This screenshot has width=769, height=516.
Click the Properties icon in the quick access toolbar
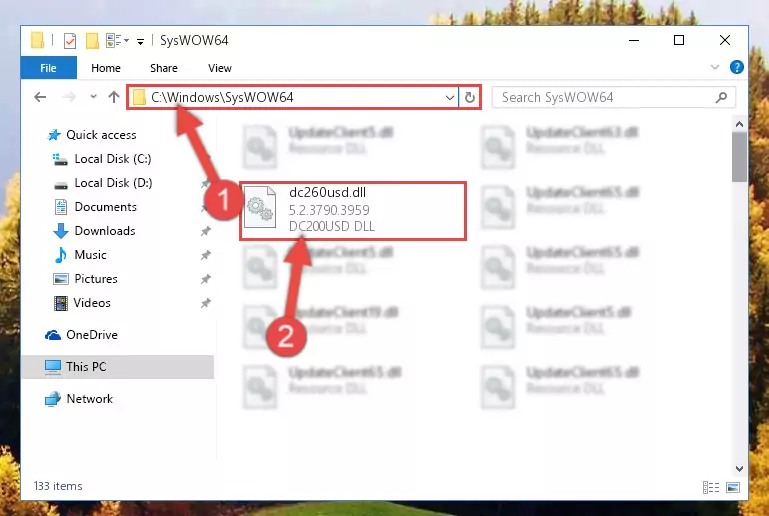pyautogui.click(x=70, y=40)
